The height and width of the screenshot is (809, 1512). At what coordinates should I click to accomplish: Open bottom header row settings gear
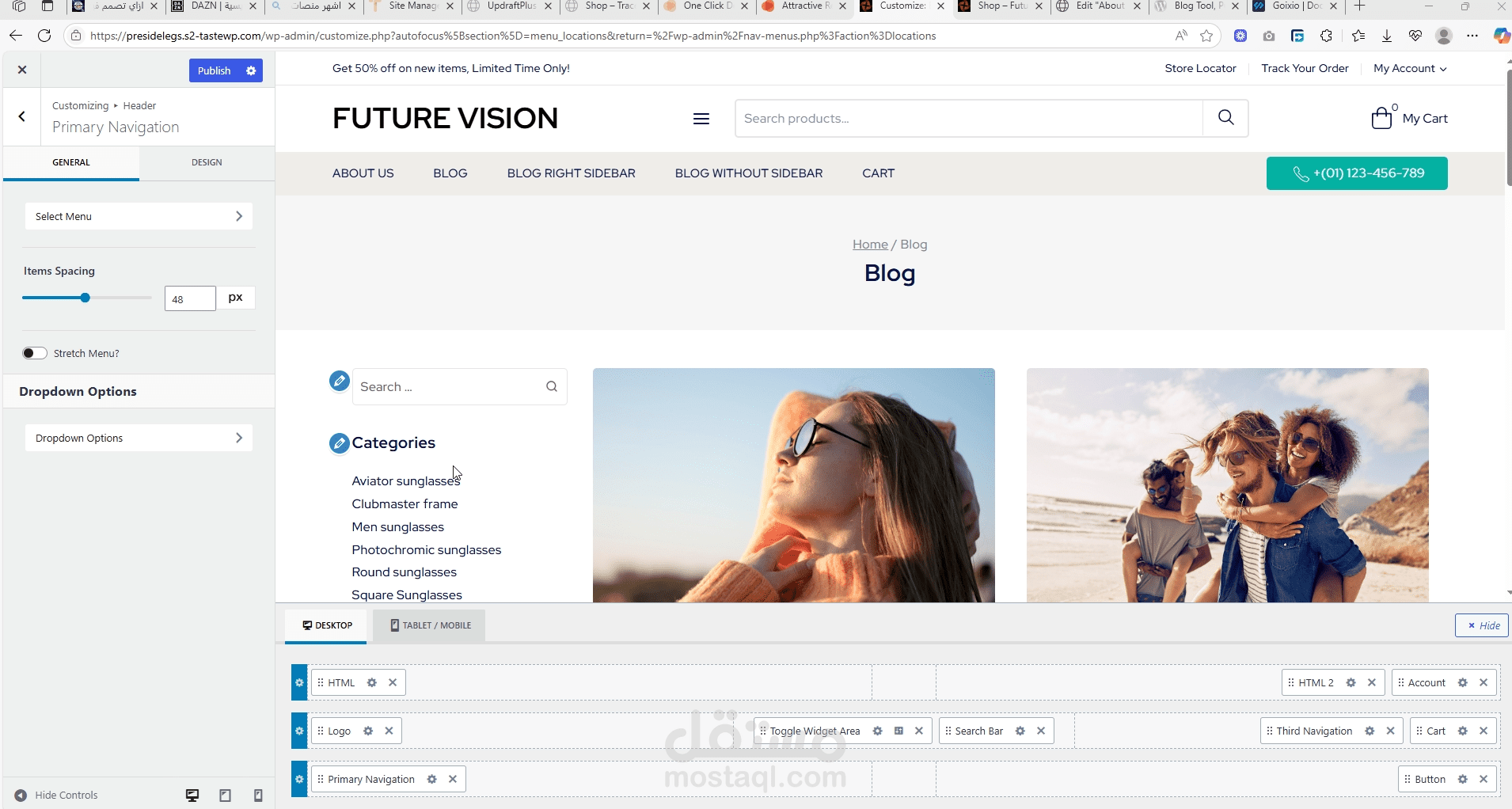point(299,779)
